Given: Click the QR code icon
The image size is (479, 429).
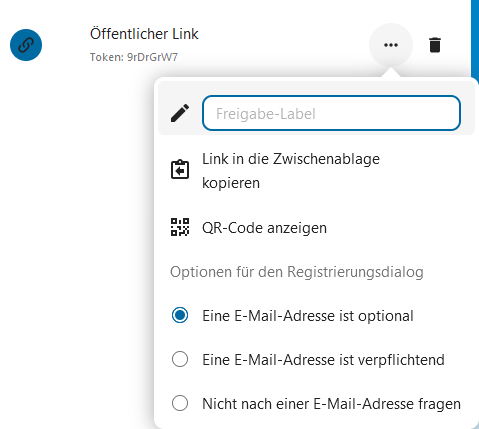Looking at the screenshot, I should [180, 227].
